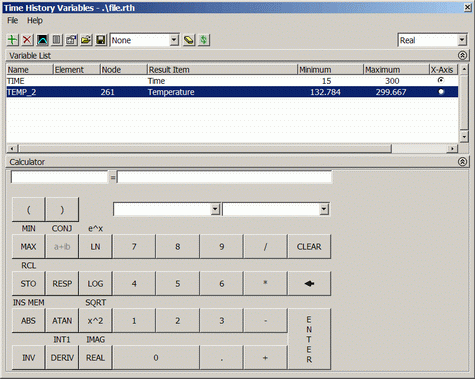Click the RESP button
Viewport: 475px width, 379px height.
tap(62, 283)
